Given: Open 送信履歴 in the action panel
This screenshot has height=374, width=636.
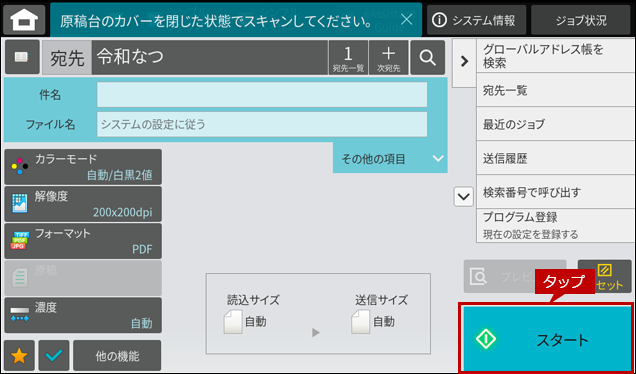Looking at the screenshot, I should [x=556, y=158].
